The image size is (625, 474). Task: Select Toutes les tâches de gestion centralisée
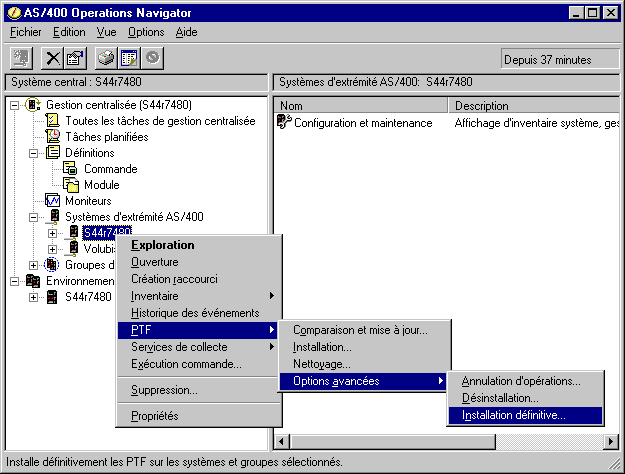coord(160,121)
